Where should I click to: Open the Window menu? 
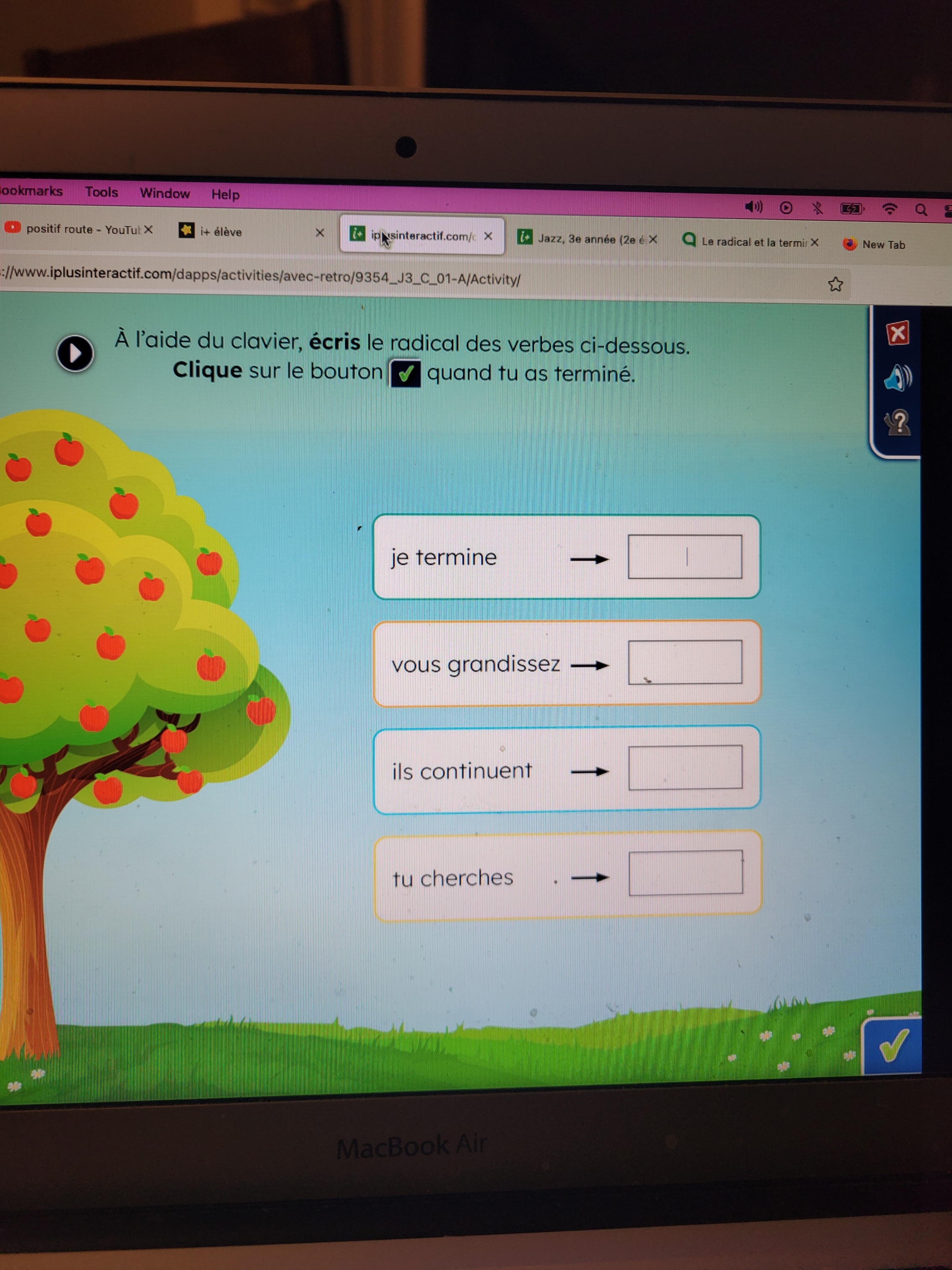(x=165, y=193)
